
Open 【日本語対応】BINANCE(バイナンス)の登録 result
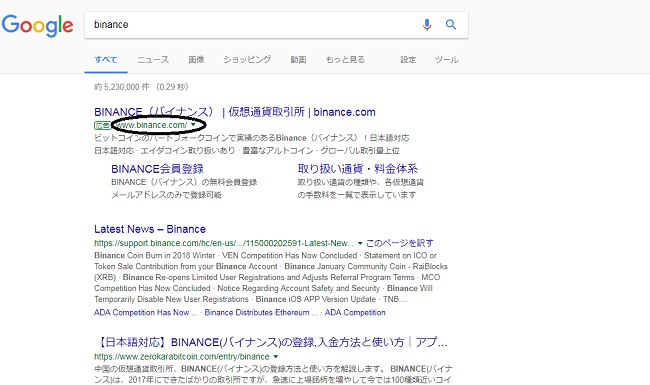[x=272, y=342]
